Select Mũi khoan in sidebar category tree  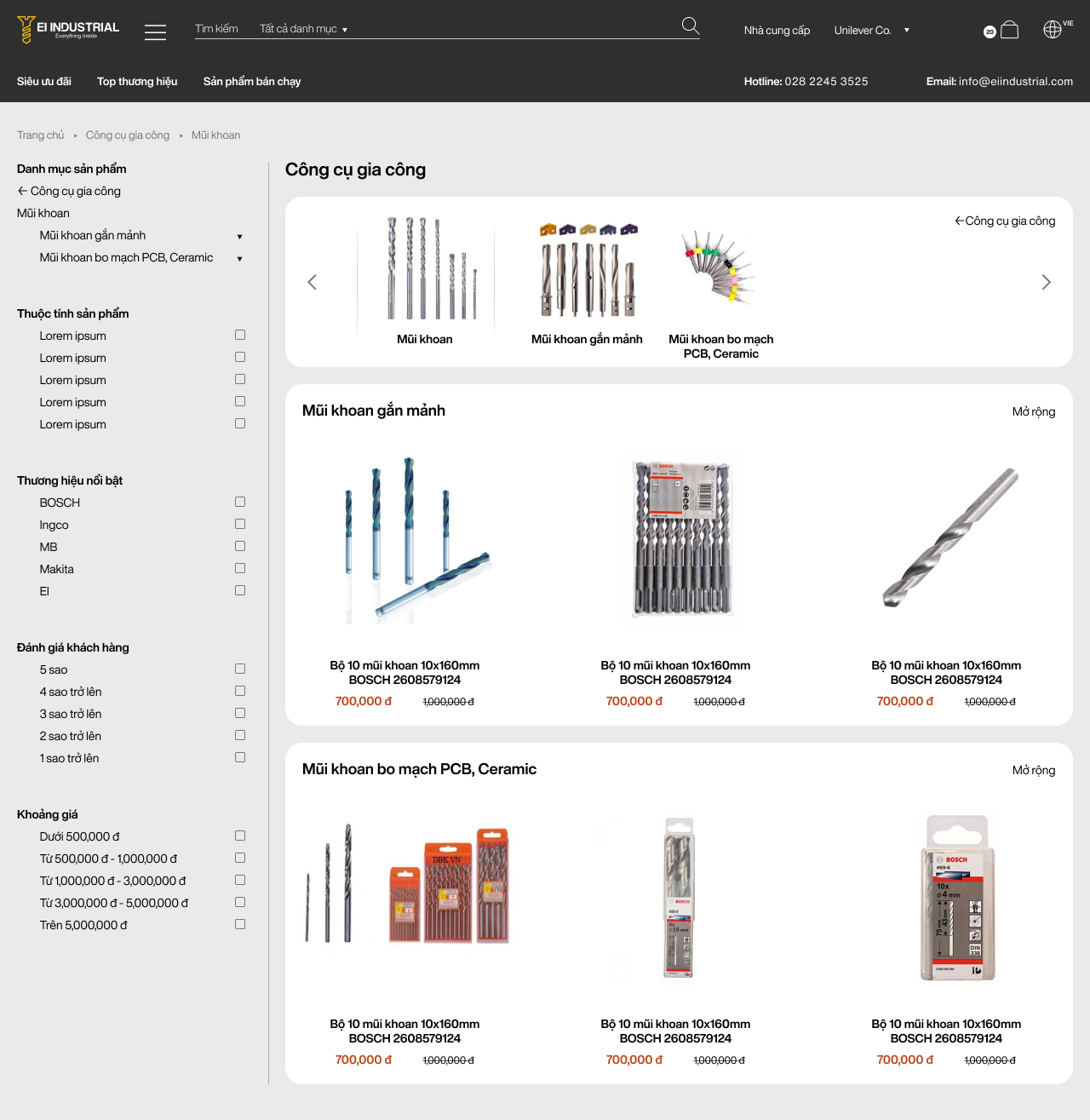[x=43, y=214]
